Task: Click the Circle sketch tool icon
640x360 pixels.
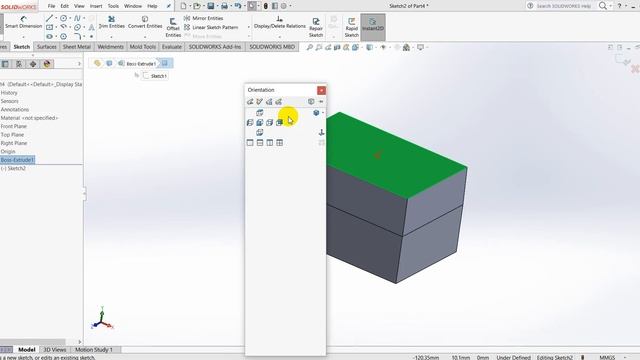Action: click(63, 18)
